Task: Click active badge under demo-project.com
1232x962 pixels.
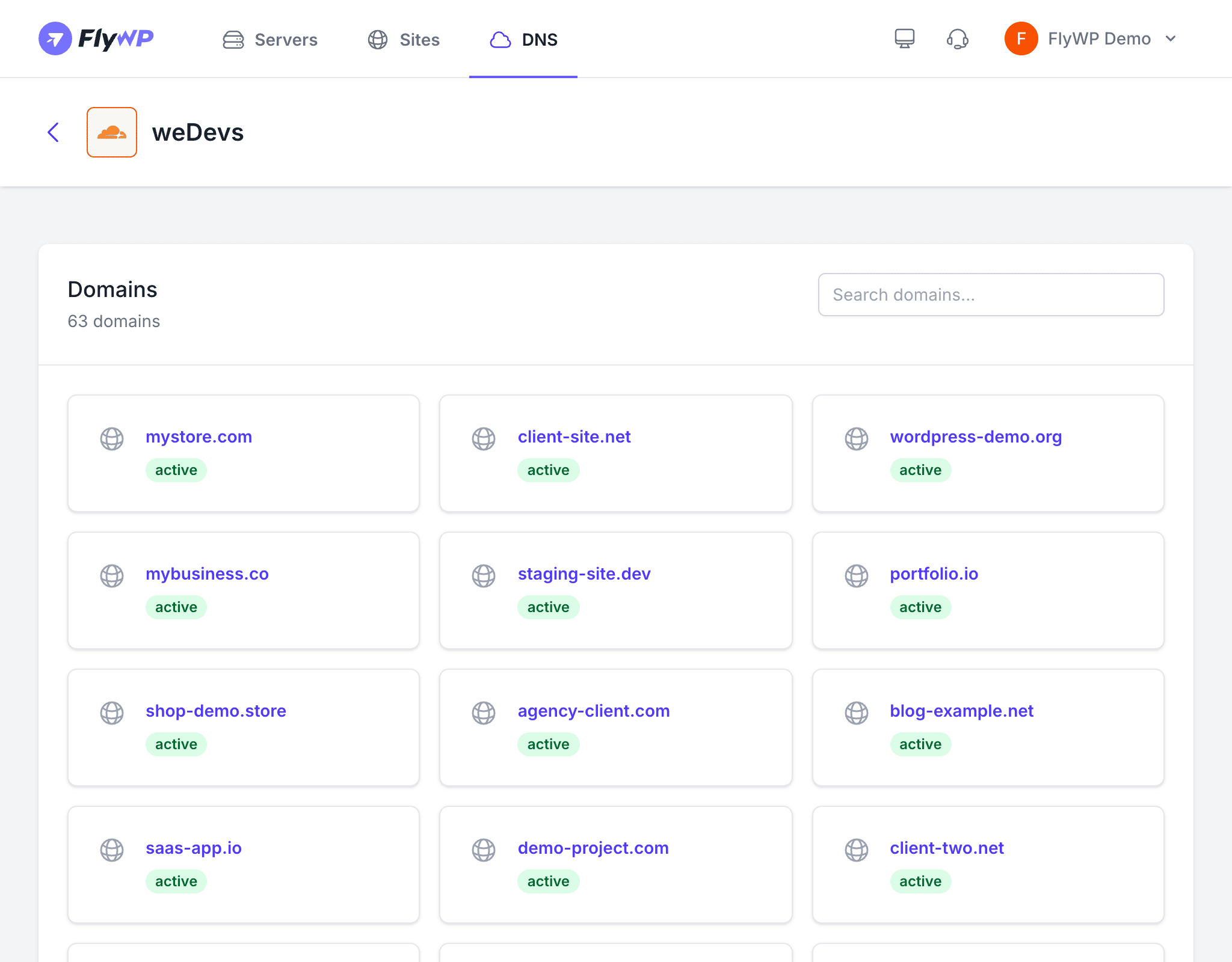Action: coord(548,881)
